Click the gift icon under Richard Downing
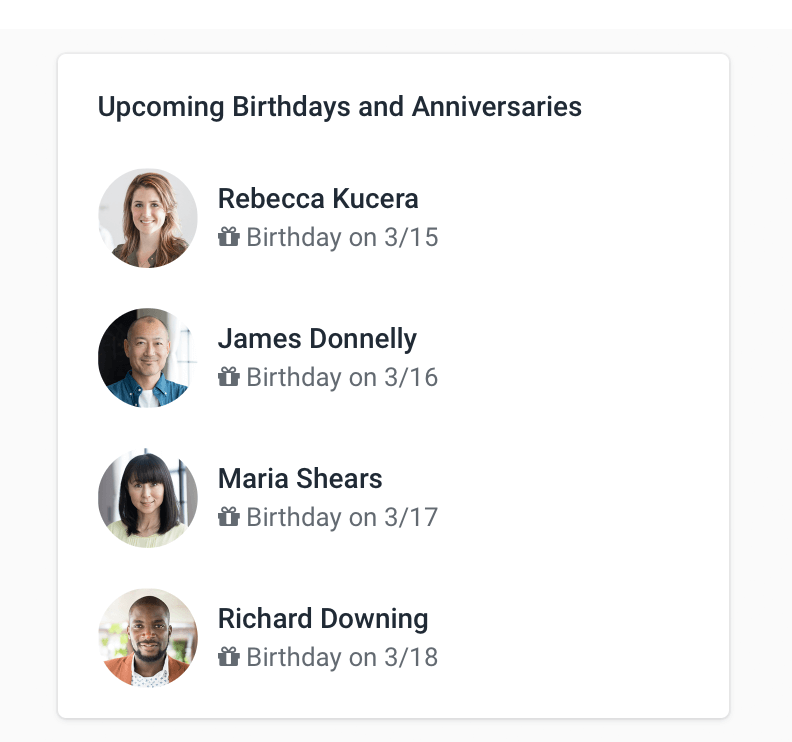 click(229, 657)
